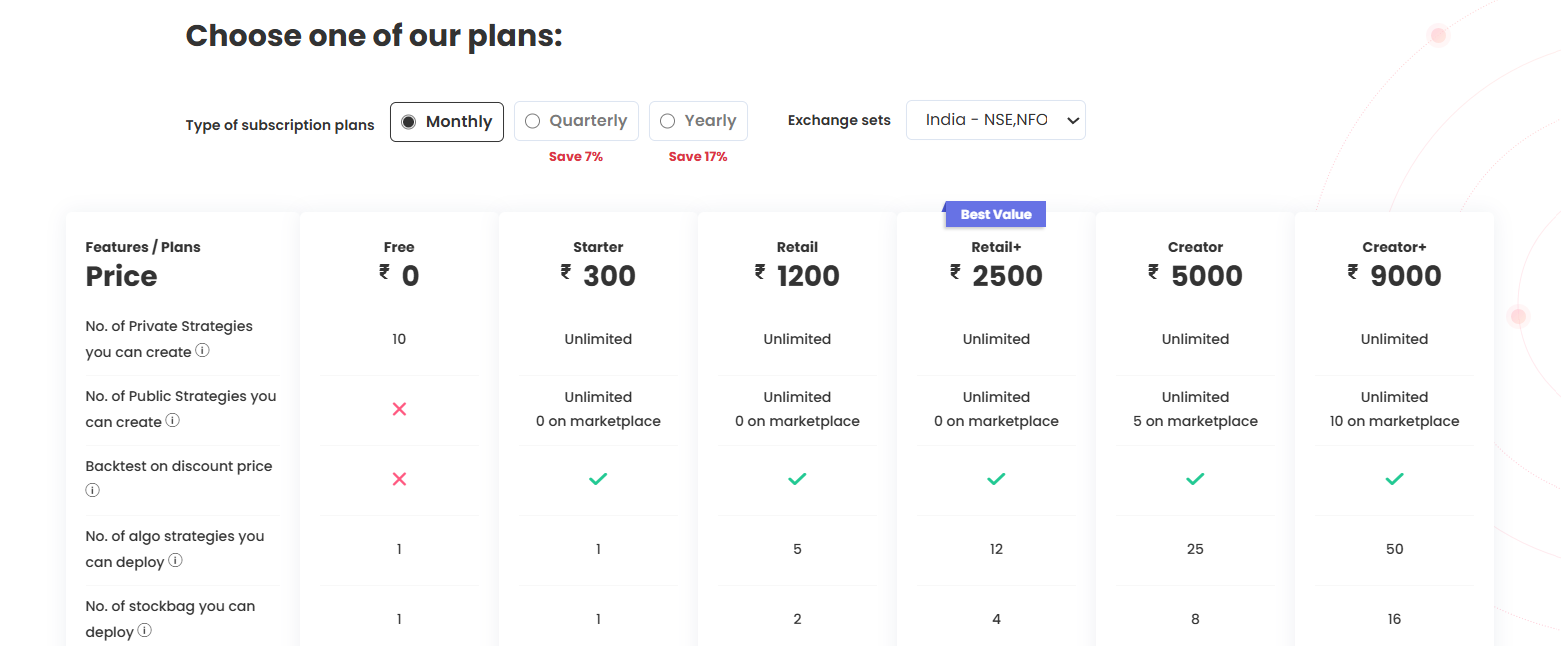1561x646 pixels.
Task: Click info icon under Backtest on discount price
Action: pyautogui.click(x=93, y=491)
